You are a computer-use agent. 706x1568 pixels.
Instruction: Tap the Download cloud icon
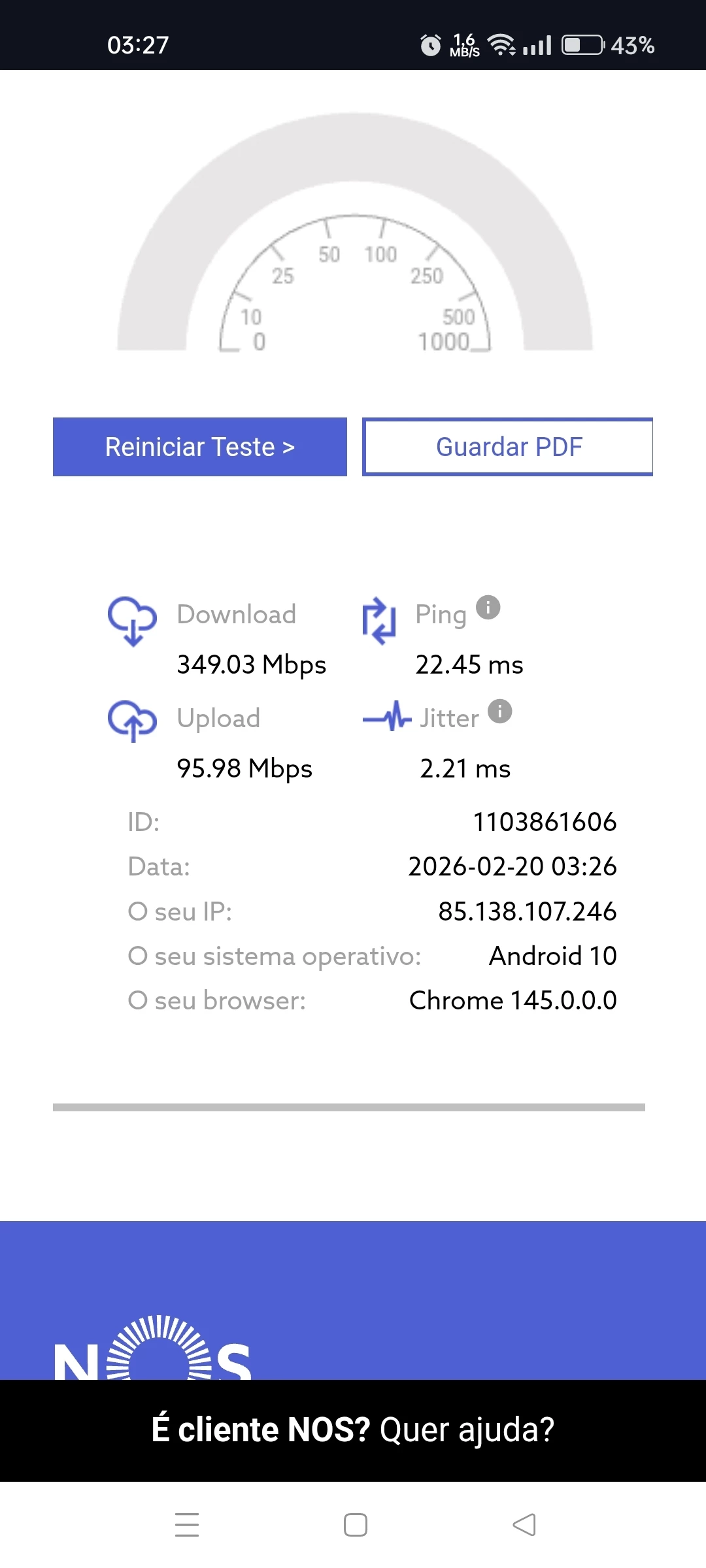(x=132, y=620)
